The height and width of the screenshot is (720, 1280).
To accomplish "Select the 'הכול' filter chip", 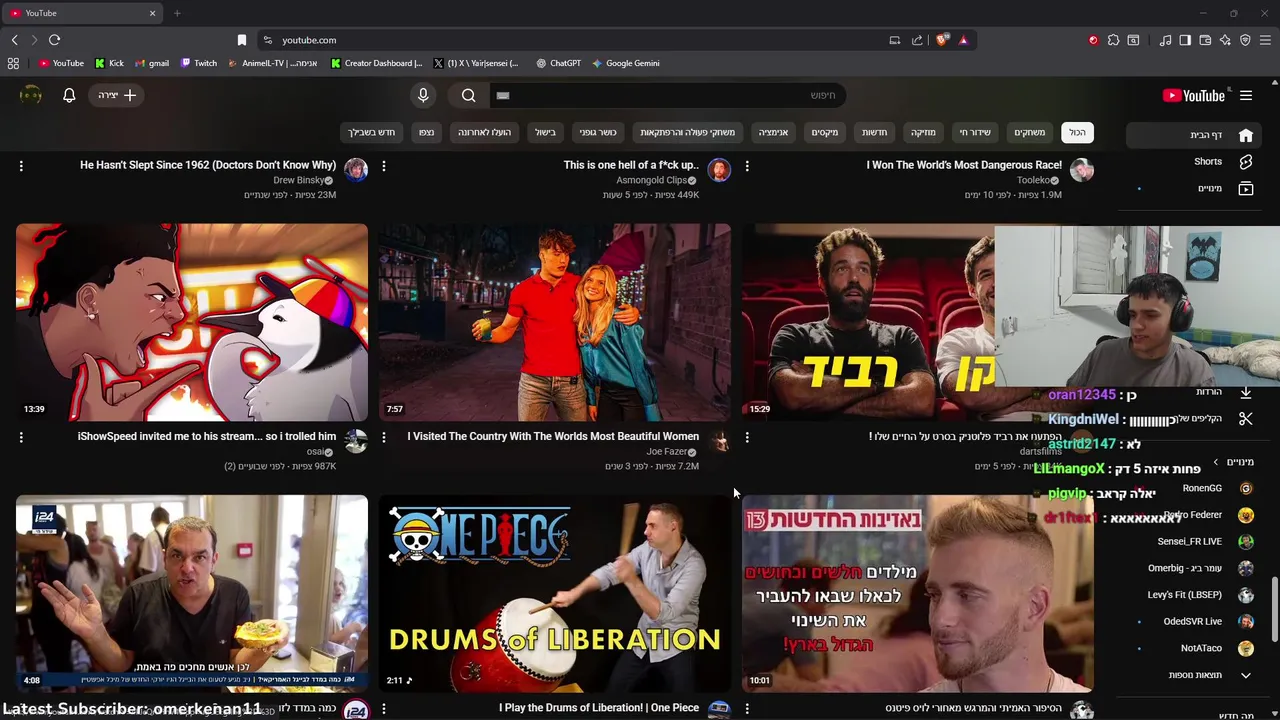I will pos(1077,132).
